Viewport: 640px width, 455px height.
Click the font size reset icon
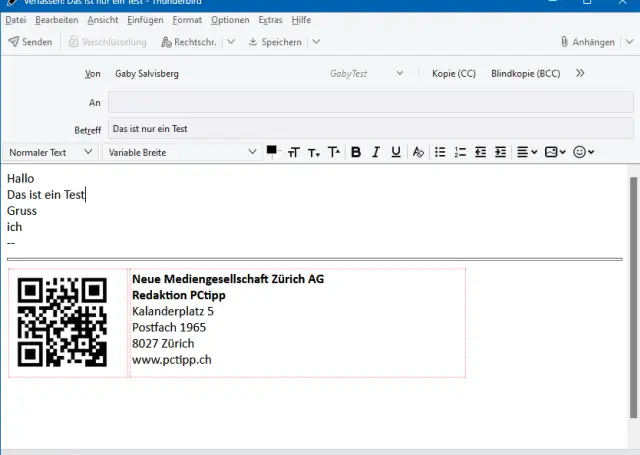click(294, 152)
